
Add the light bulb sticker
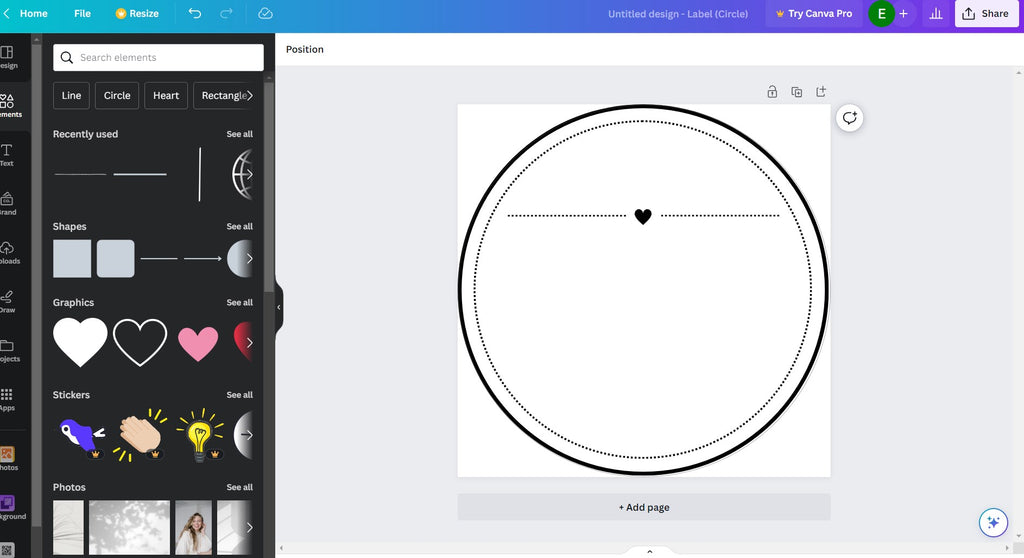coord(199,435)
